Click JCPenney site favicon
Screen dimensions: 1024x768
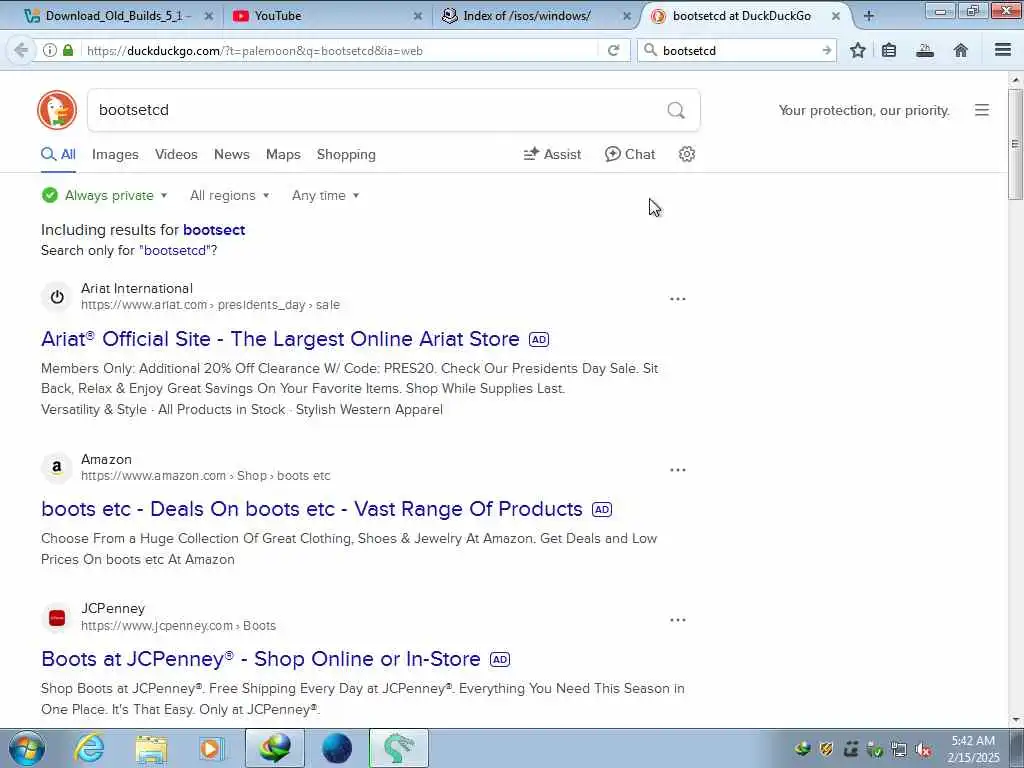(57, 618)
